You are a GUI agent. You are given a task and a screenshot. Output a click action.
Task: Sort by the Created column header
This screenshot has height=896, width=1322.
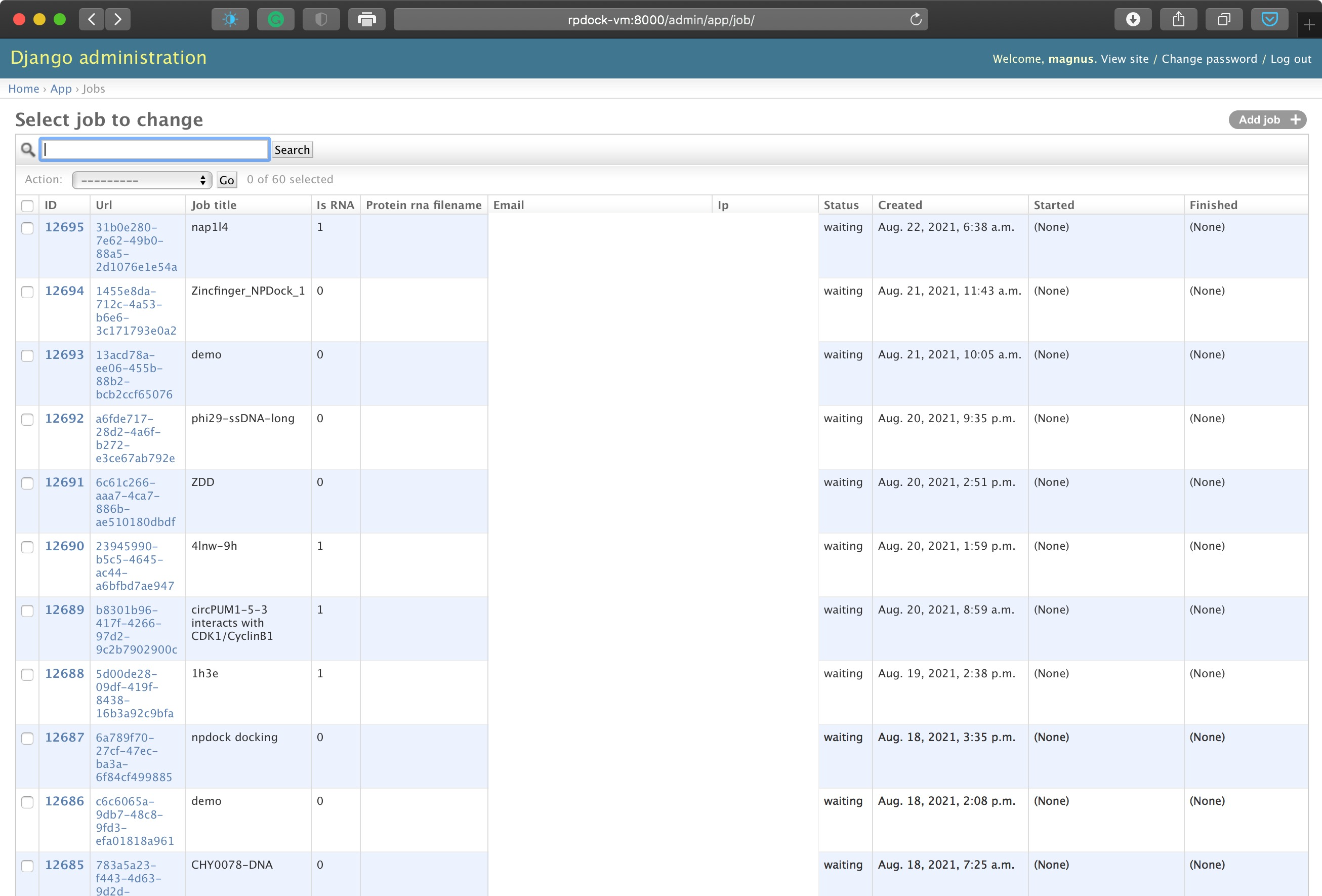coord(899,205)
